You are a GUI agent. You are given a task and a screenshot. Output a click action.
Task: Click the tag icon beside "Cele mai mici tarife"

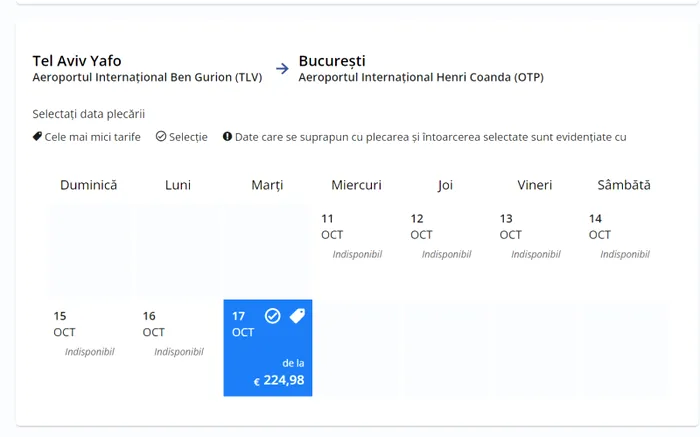point(37,136)
